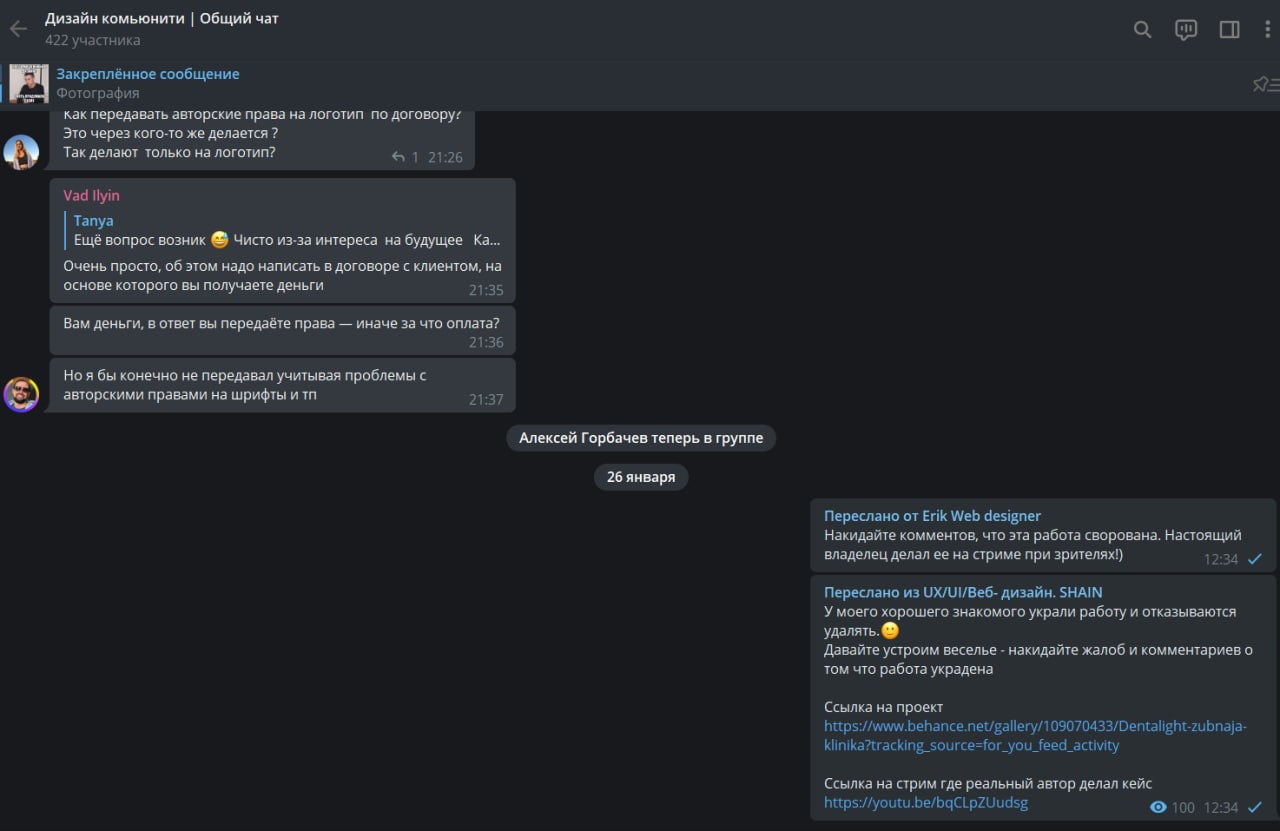Image resolution: width=1280 pixels, height=831 pixels.
Task: Open the chat title "Дизайн комьюнити | Общий чат"
Action: coord(162,19)
